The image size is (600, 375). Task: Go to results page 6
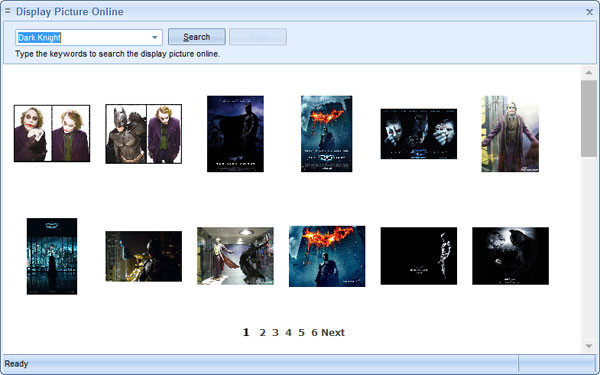[x=314, y=333]
